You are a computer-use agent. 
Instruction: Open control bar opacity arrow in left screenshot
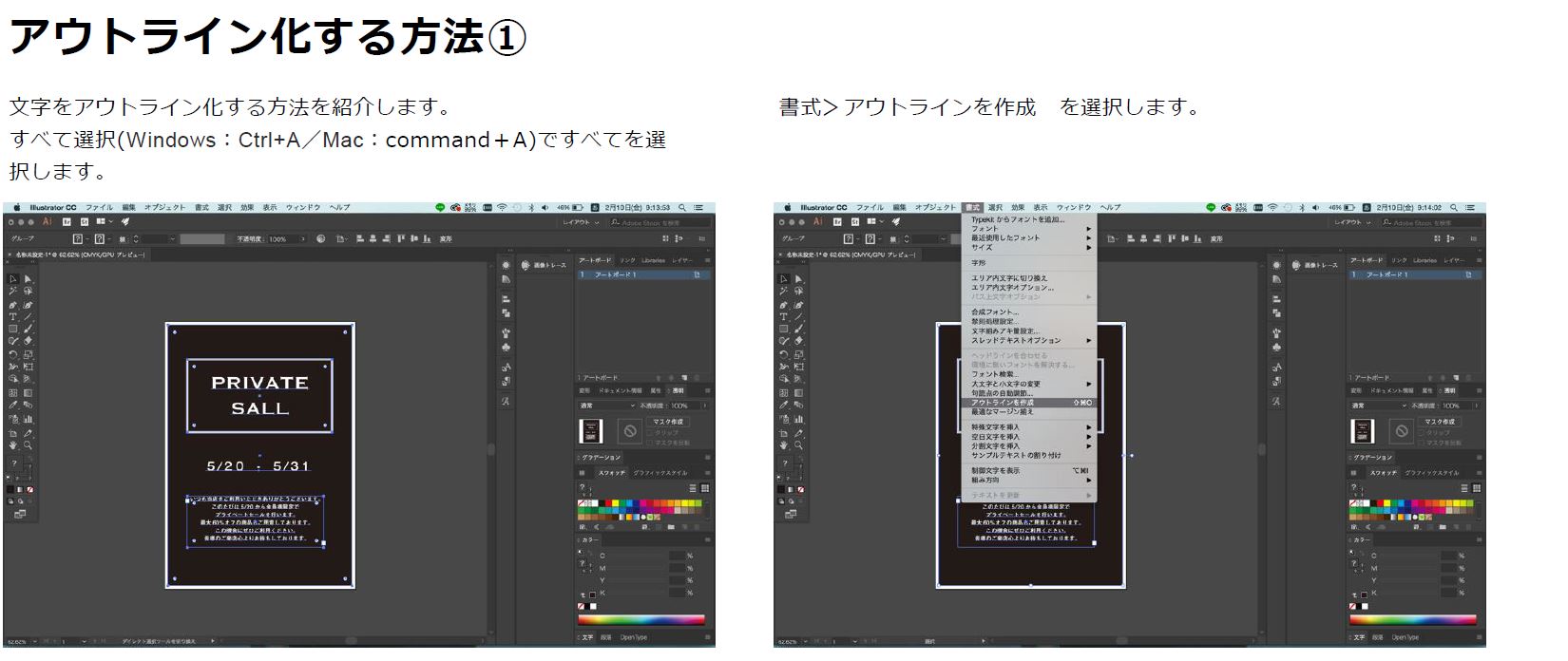303,239
